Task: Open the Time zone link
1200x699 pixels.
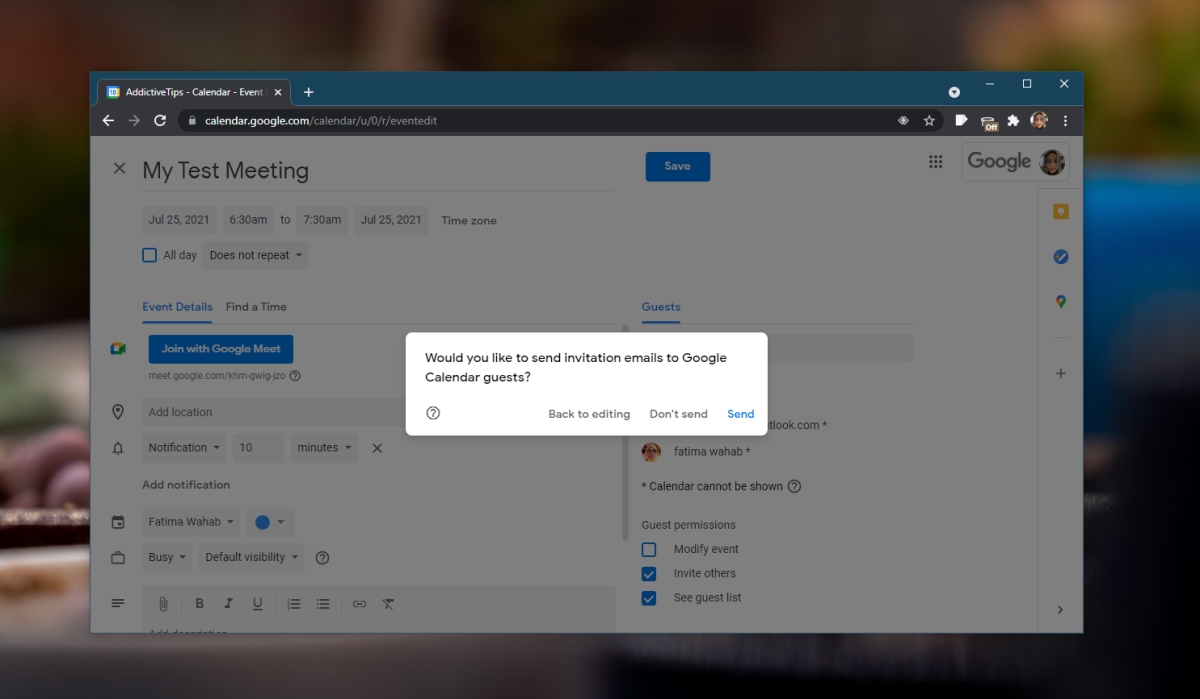Action: [469, 221]
